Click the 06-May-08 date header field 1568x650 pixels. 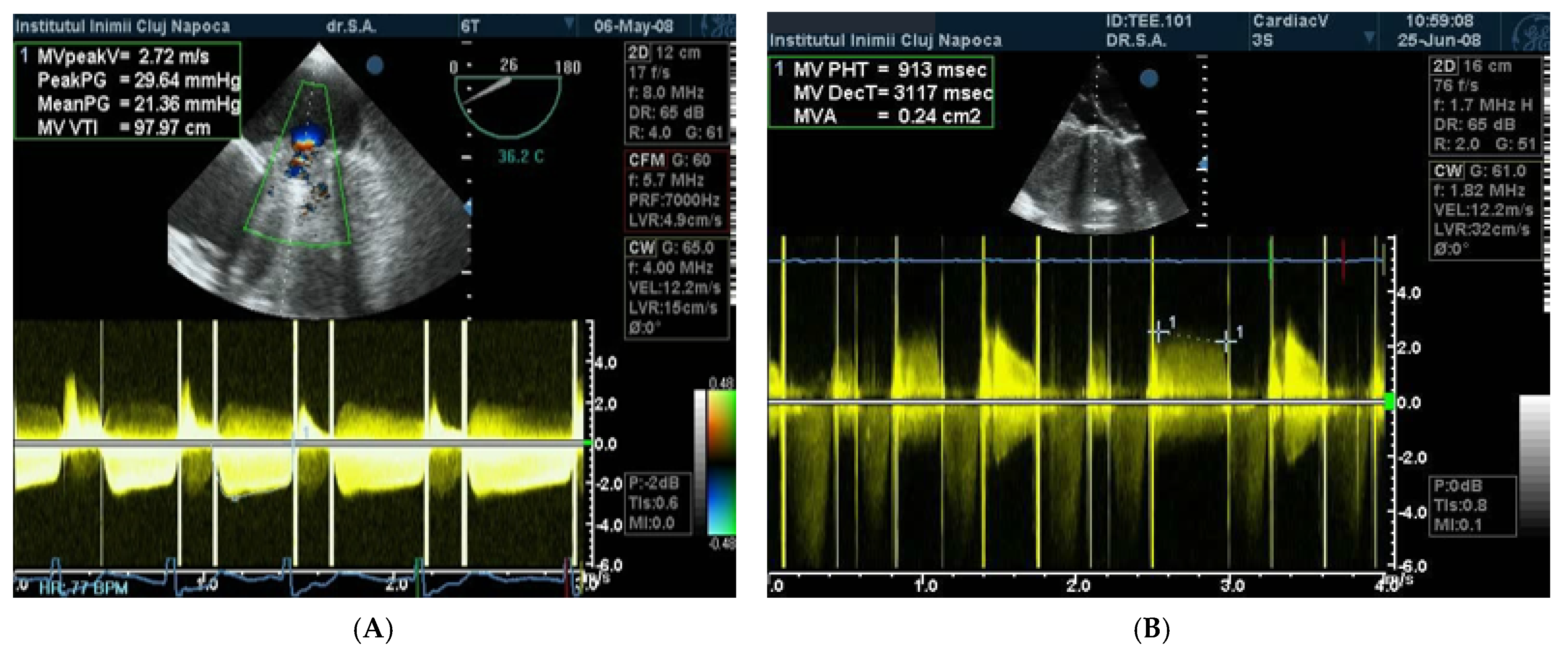pos(633,26)
